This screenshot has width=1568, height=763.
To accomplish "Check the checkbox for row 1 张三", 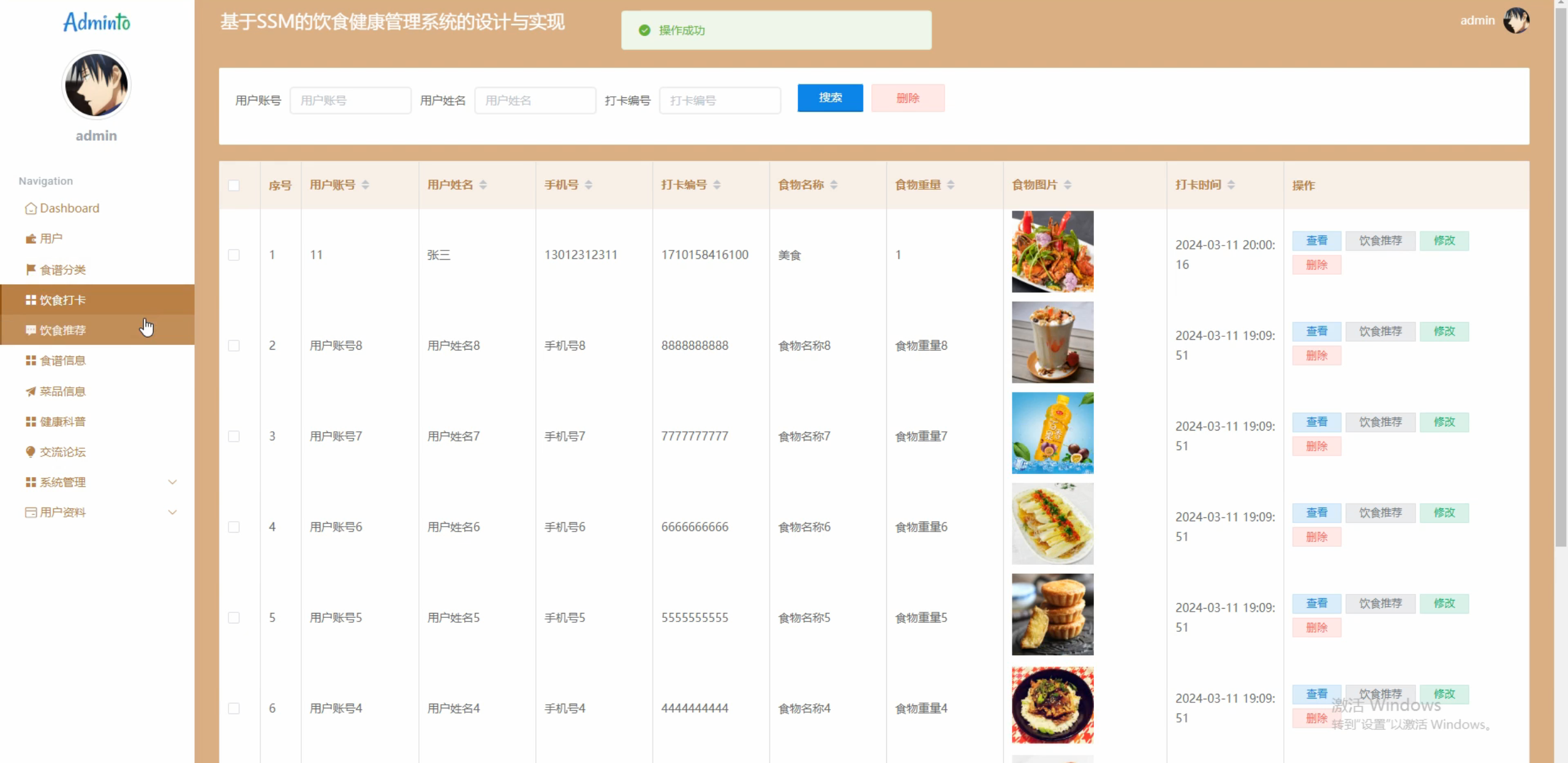I will (x=234, y=255).
